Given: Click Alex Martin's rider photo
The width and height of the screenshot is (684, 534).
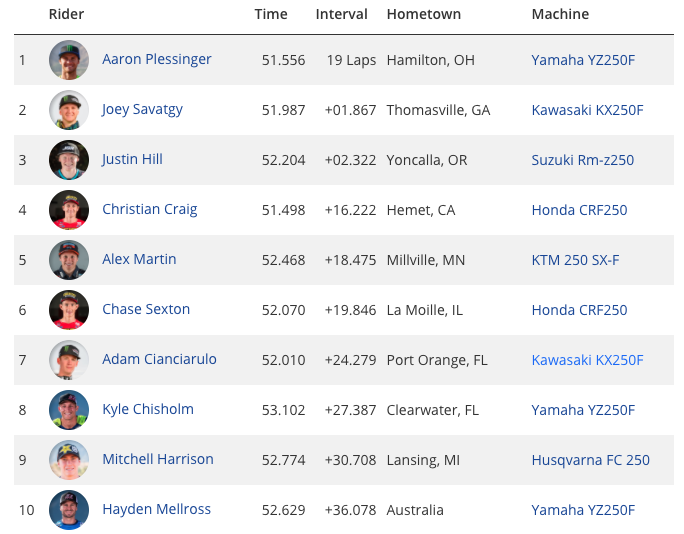Looking at the screenshot, I should (69, 260).
